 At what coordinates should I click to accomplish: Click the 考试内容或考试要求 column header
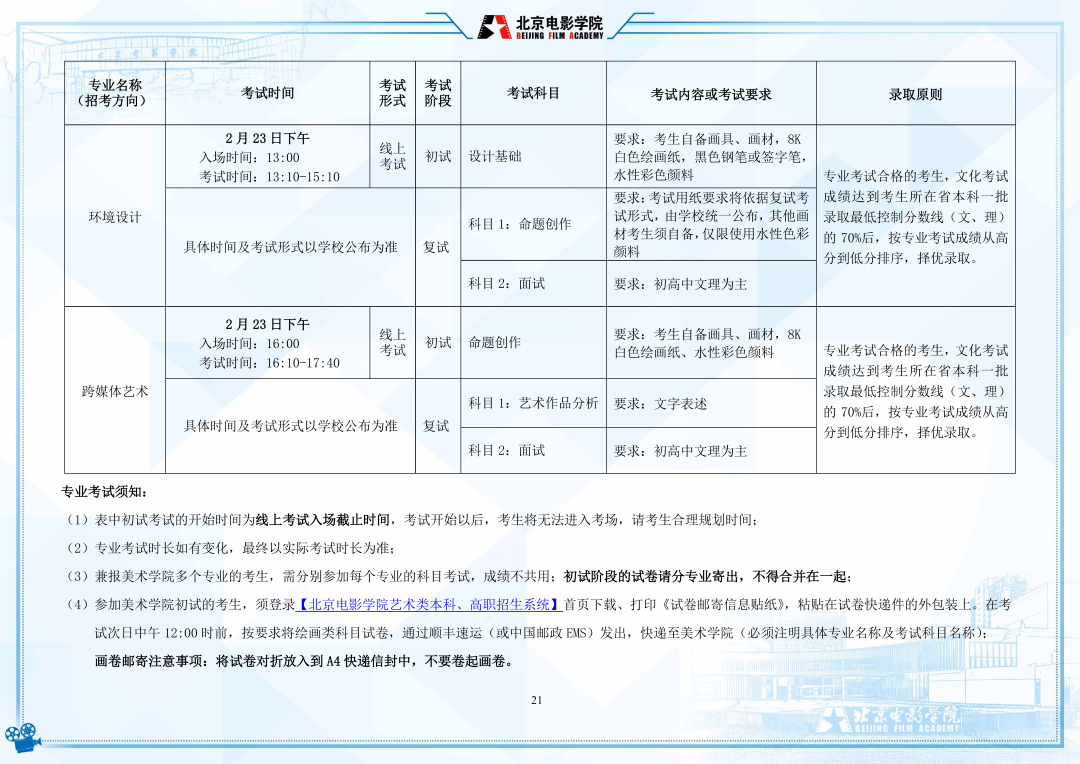[x=710, y=94]
